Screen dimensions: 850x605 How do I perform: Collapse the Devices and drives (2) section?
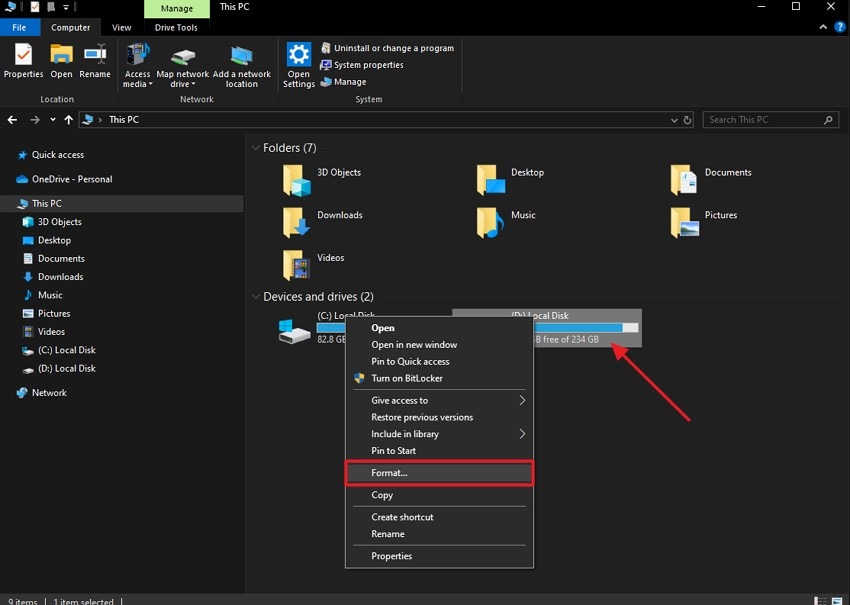(x=255, y=297)
